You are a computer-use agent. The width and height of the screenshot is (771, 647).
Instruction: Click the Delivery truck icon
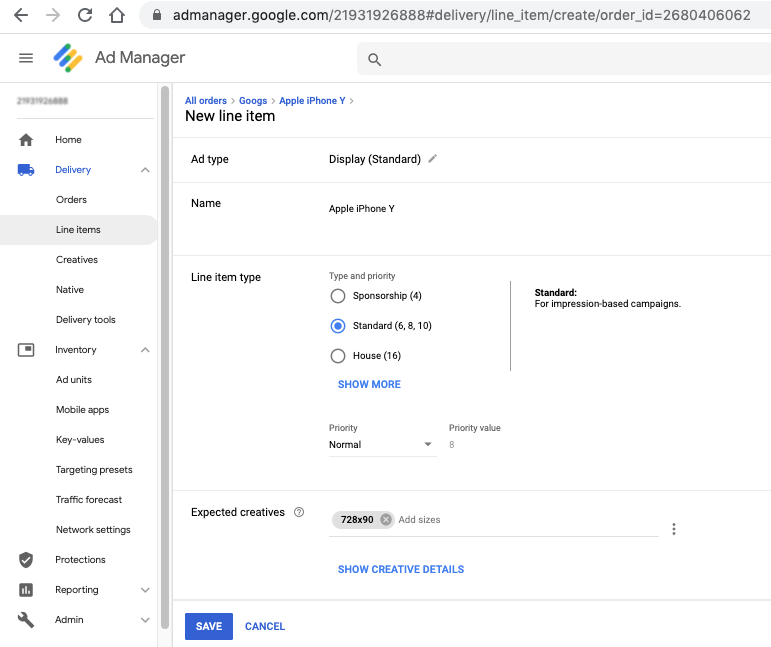pyautogui.click(x=26, y=170)
